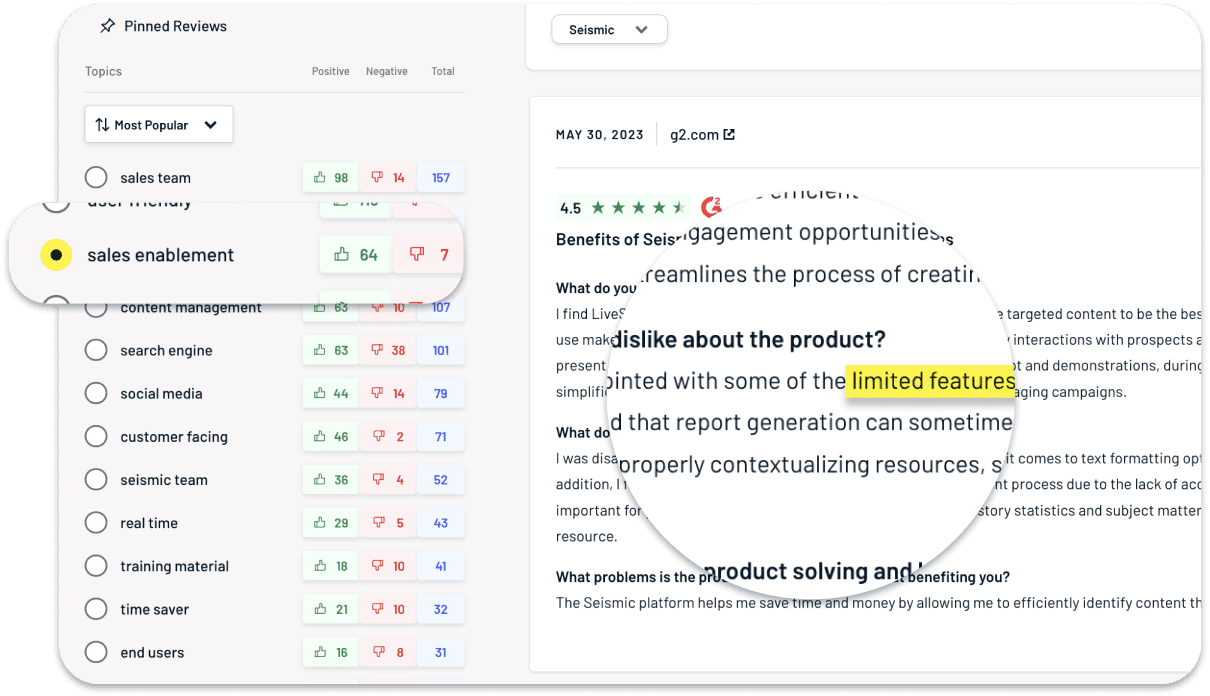Click the 4.5 star rating
Screen dimensions: 1210x696
[623, 208]
